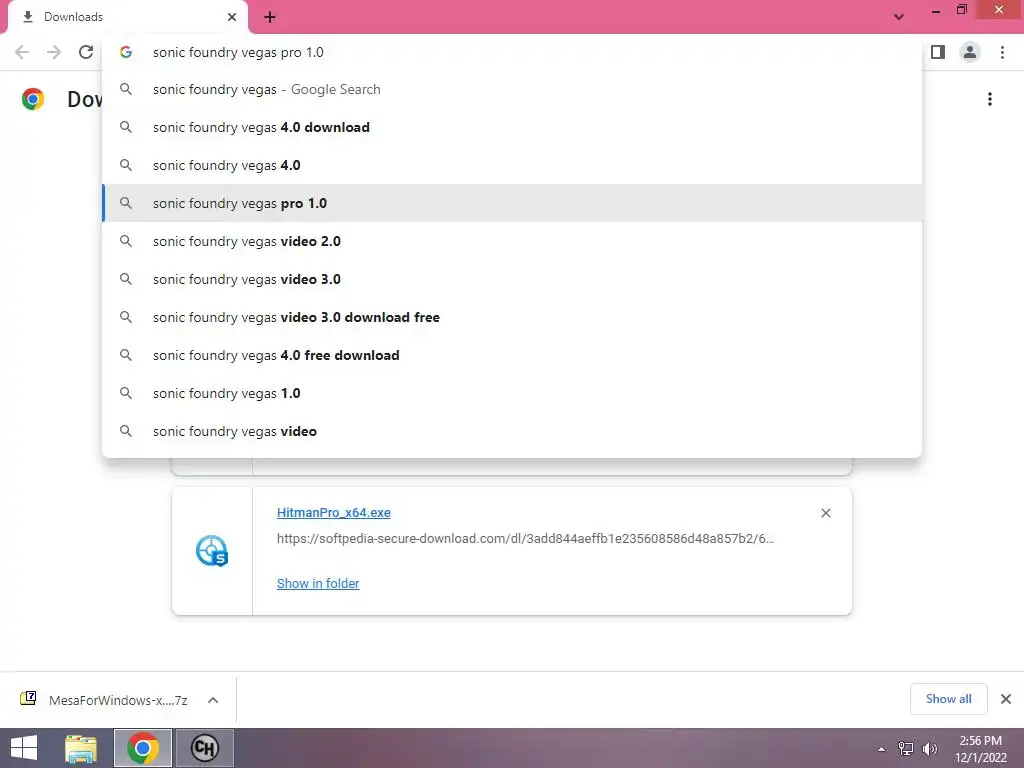Remove HitmanPro_x64.exe from downloads list
Viewport: 1024px width, 768px height.
(x=825, y=513)
